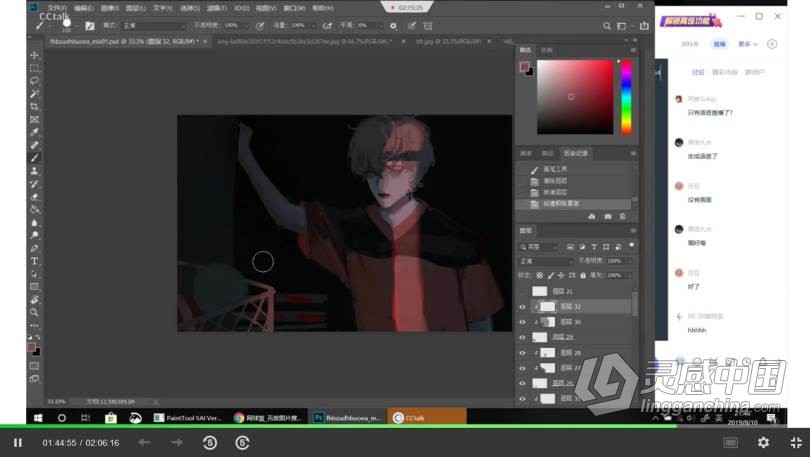This screenshot has height=457, width=810.
Task: Hide layer 图层 32 eye icon
Action: coord(522,307)
